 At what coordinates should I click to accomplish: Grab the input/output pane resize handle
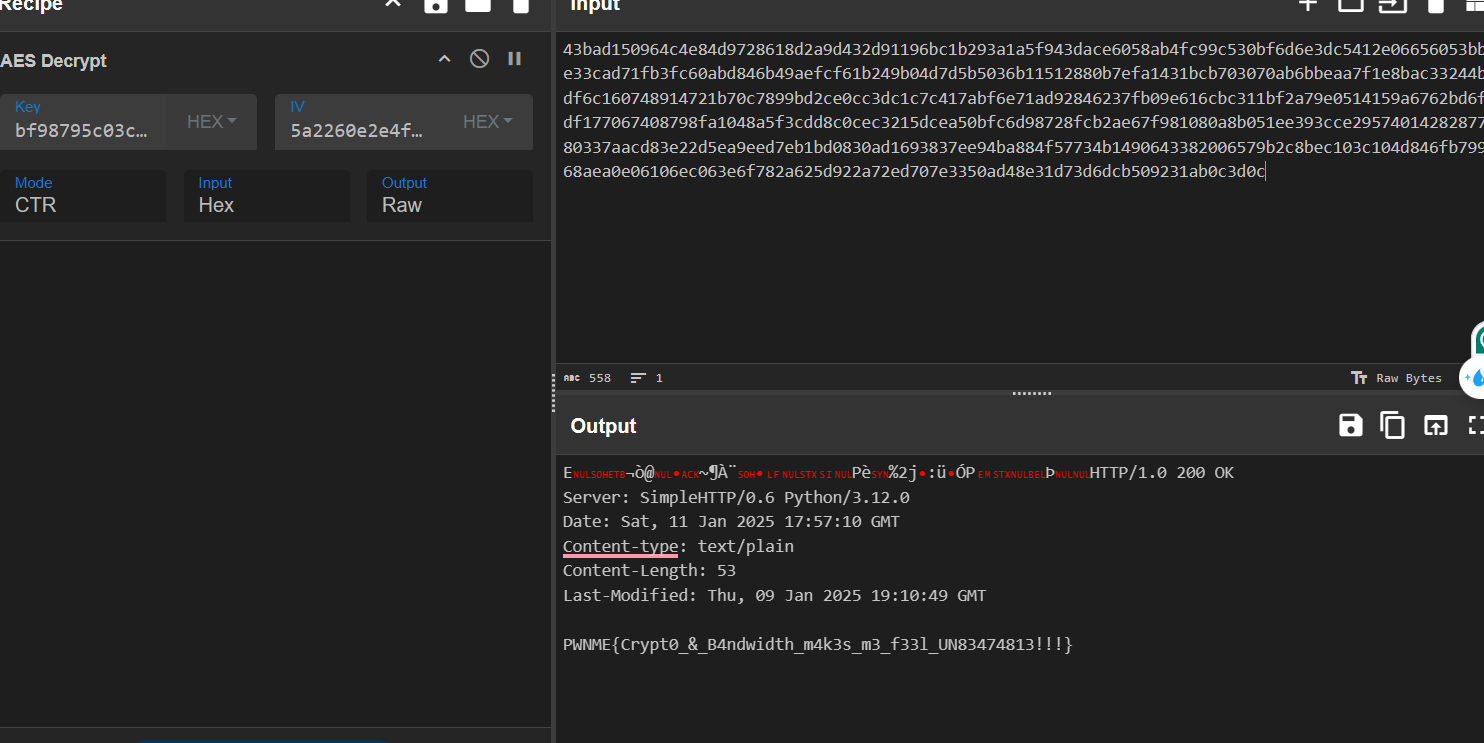pos(1032,393)
